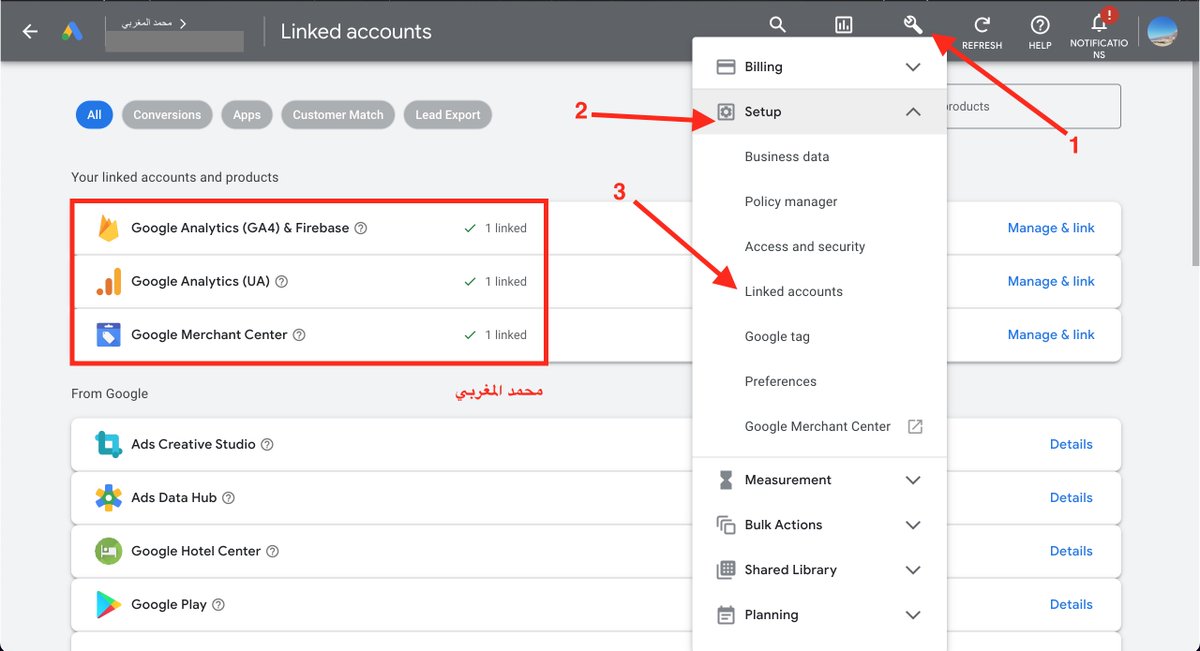The width and height of the screenshot is (1200, 651).
Task: Click the page vertical scrollbar
Action: click(x=1194, y=165)
